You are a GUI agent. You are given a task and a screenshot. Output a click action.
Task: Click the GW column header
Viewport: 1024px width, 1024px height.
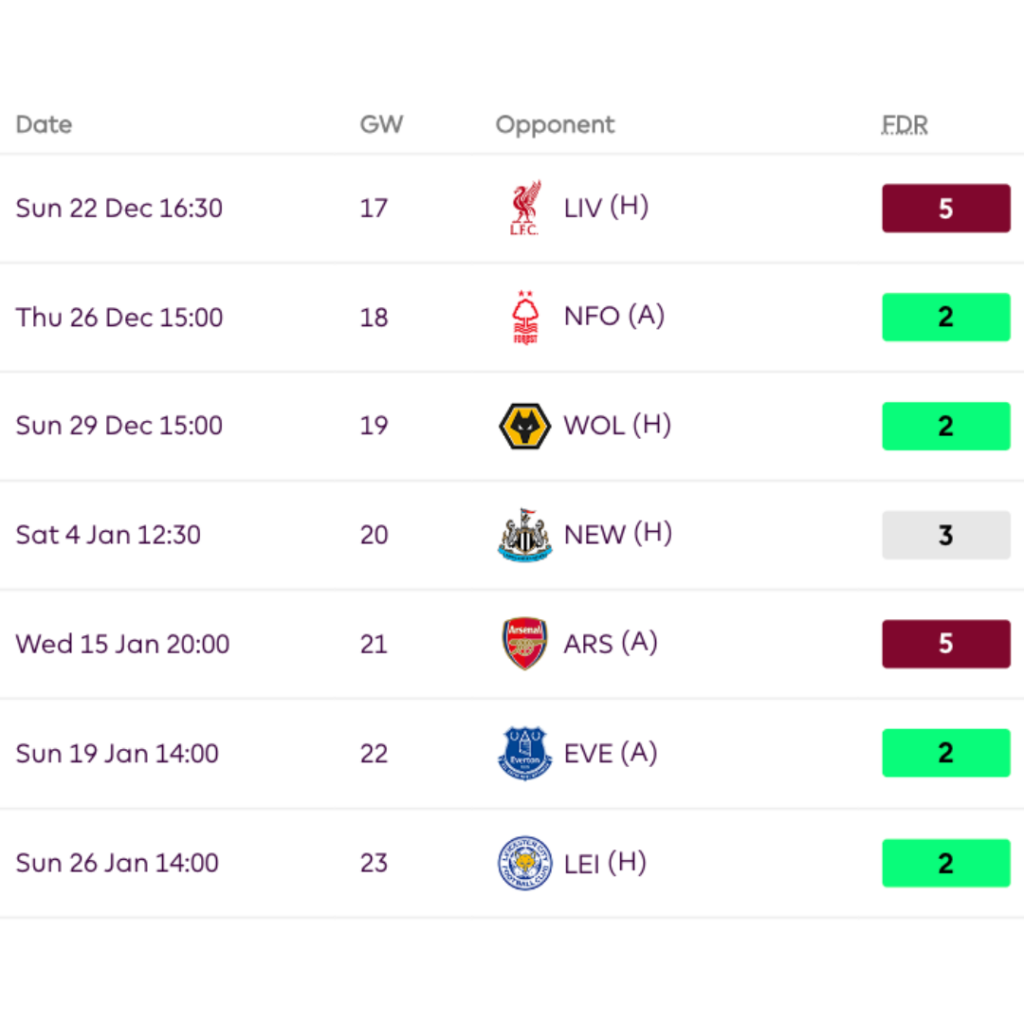[381, 125]
